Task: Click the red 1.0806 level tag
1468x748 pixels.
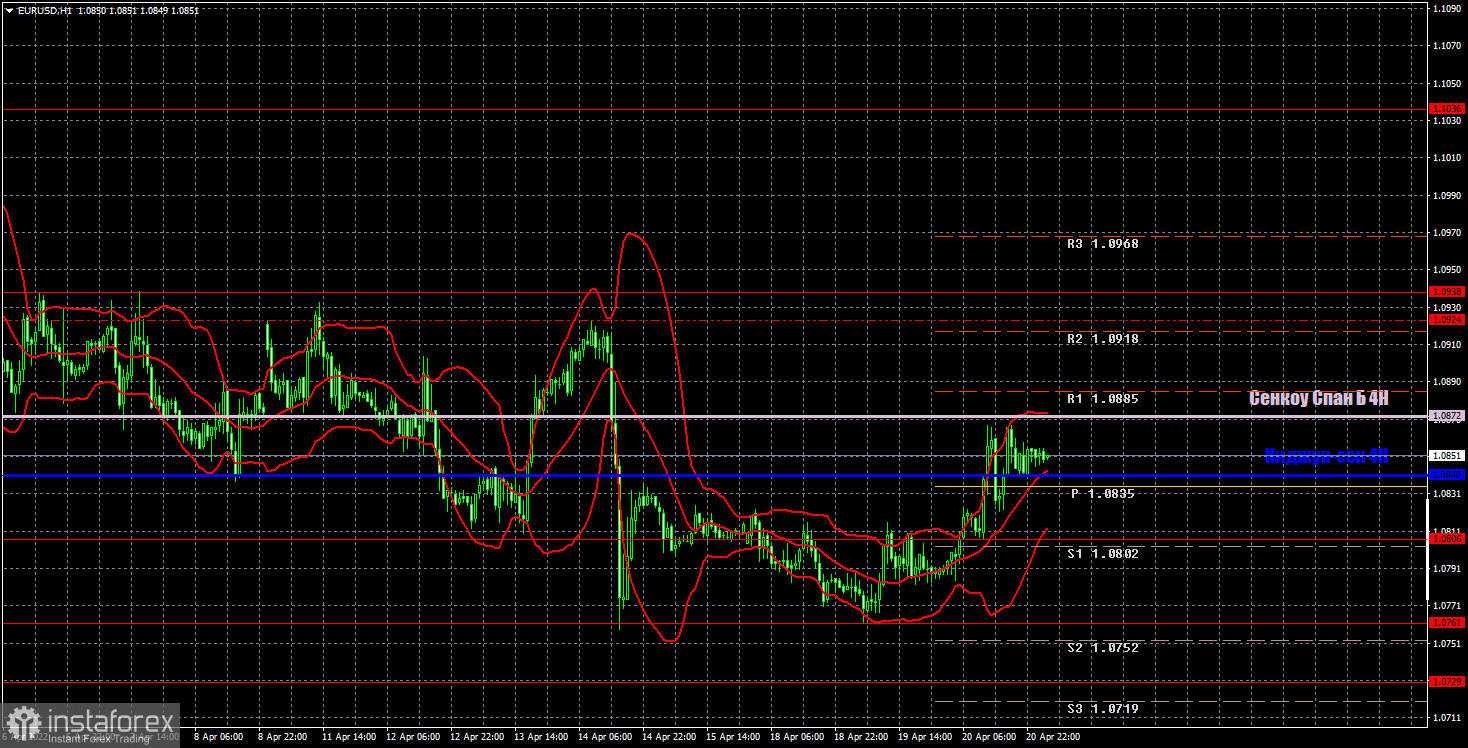Action: pyautogui.click(x=1447, y=539)
